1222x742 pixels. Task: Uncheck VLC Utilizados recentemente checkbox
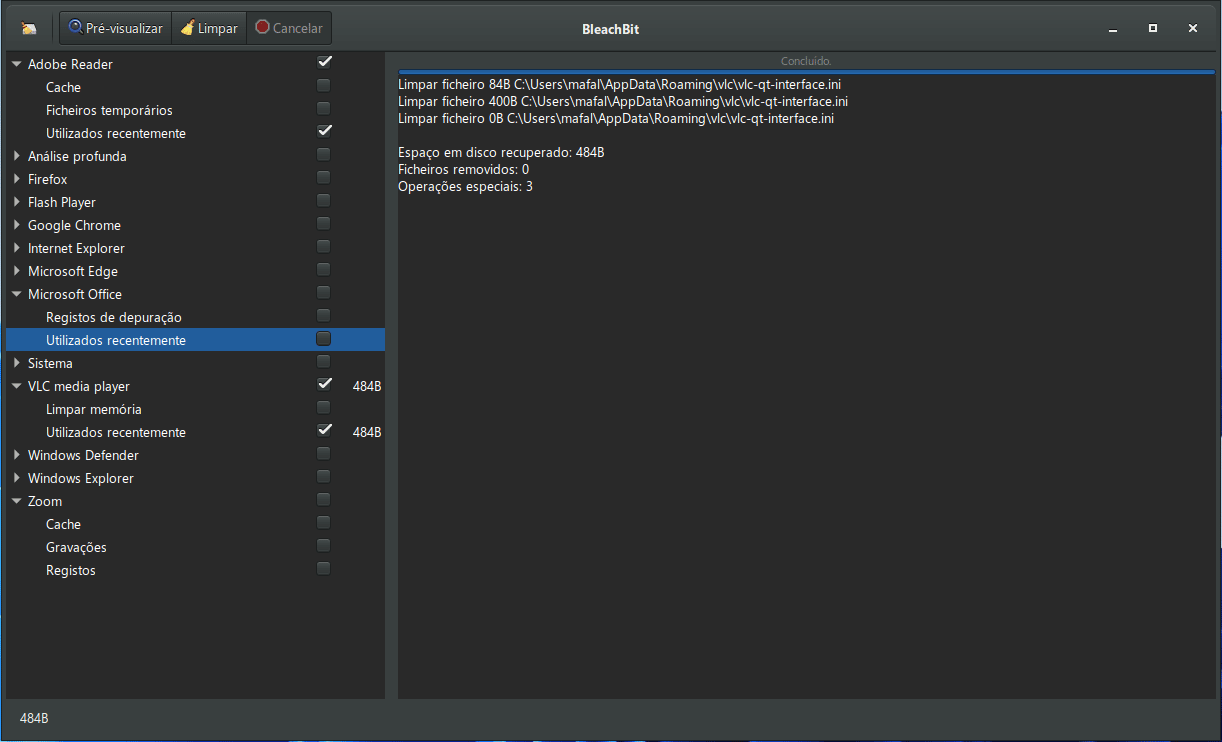coord(324,430)
